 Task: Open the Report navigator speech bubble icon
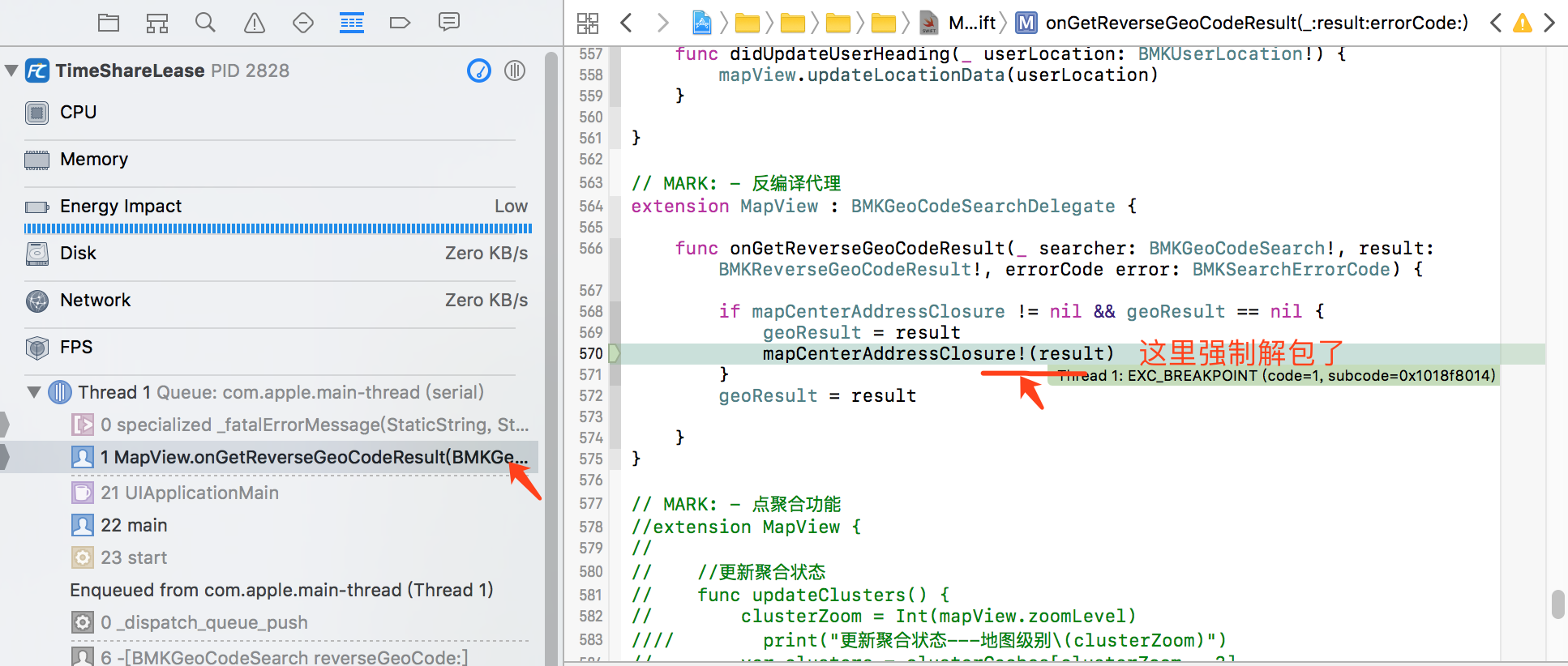pyautogui.click(x=449, y=22)
